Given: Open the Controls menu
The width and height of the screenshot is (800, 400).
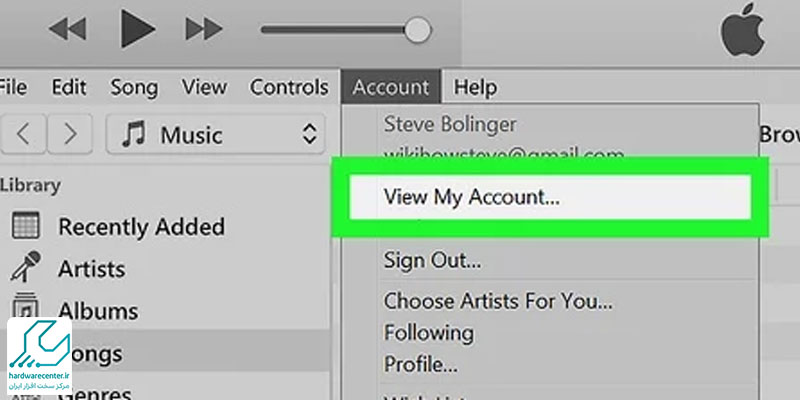Looking at the screenshot, I should coord(289,87).
